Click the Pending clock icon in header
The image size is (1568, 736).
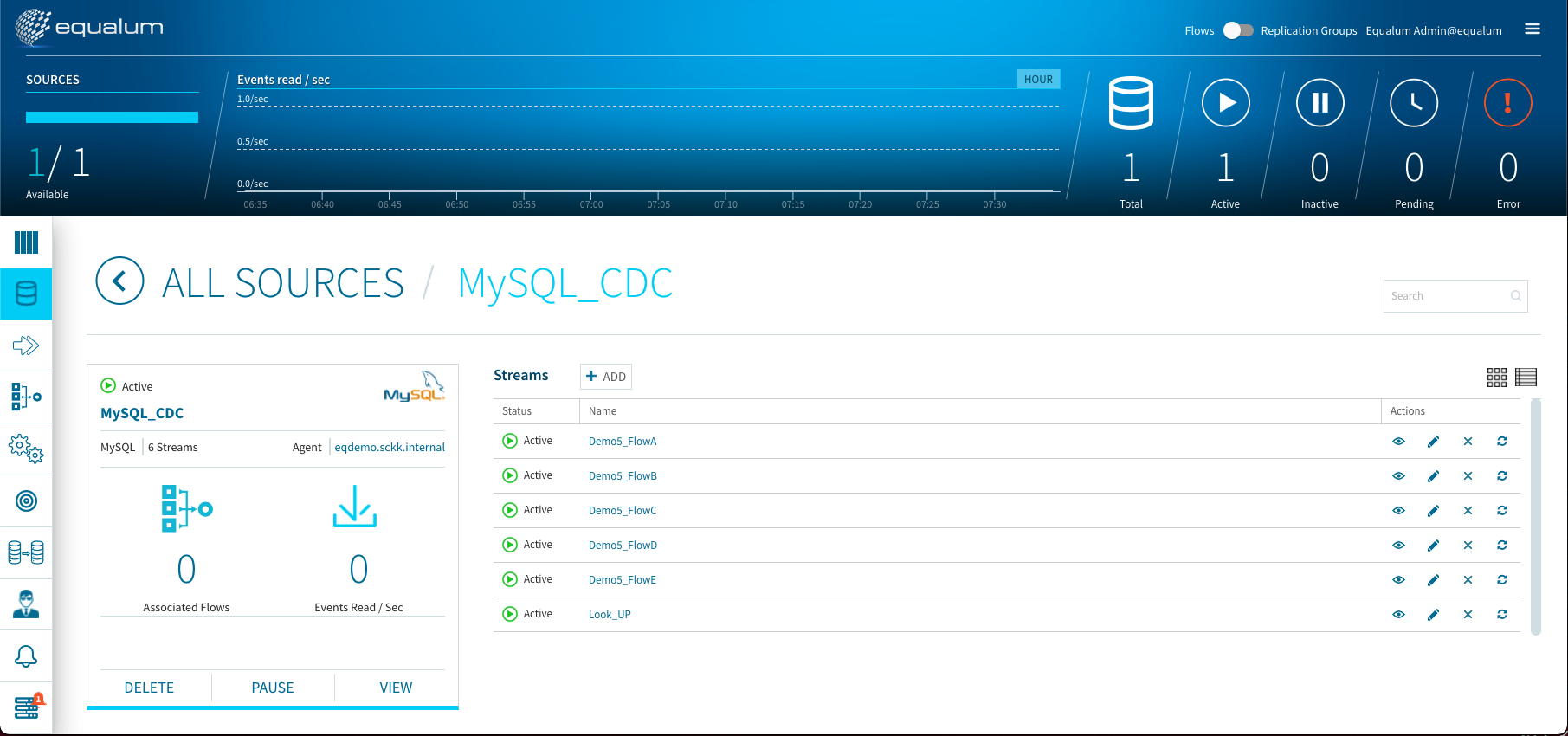[x=1414, y=103]
